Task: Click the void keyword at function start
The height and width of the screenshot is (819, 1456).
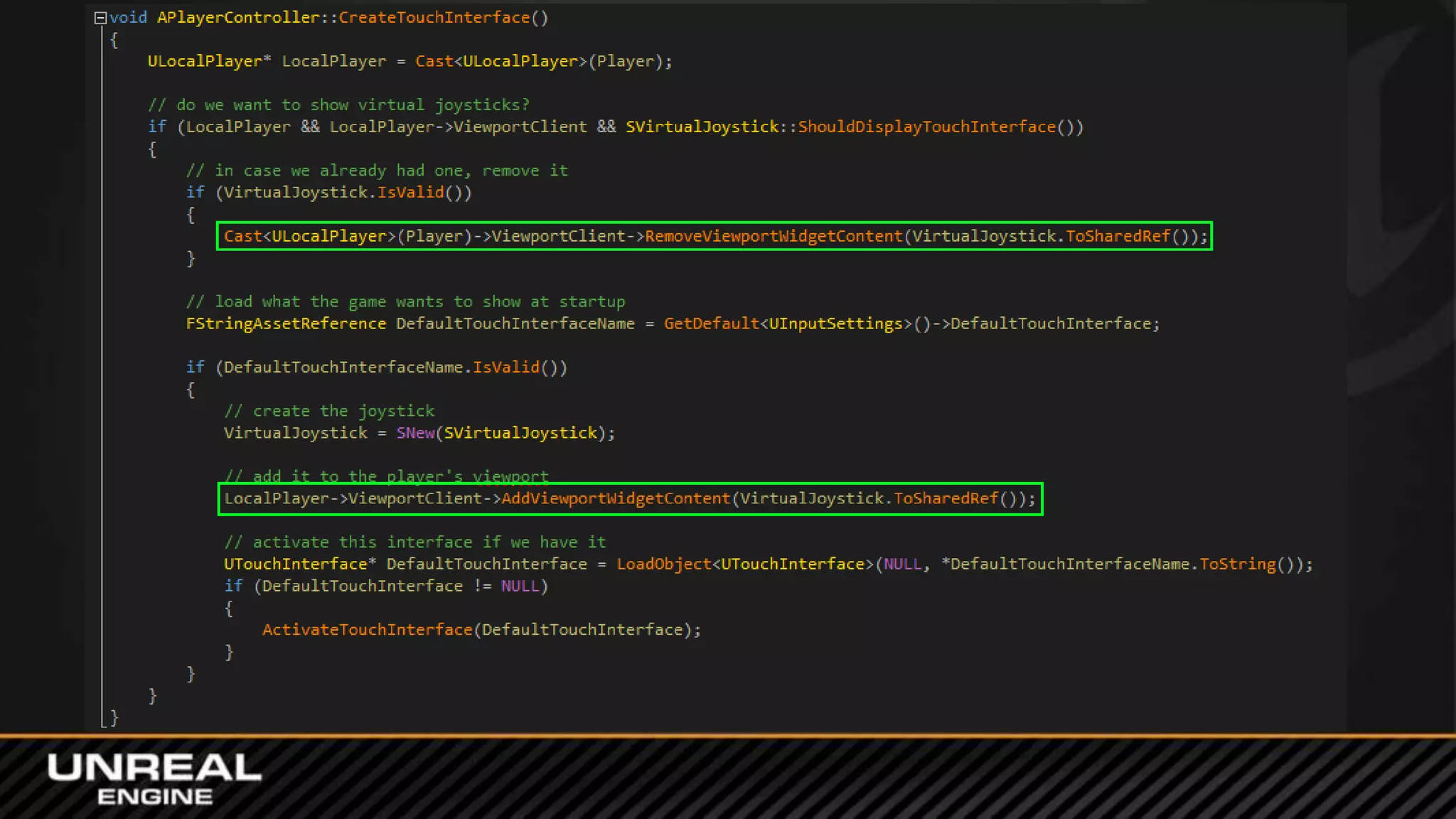Action: click(128, 18)
